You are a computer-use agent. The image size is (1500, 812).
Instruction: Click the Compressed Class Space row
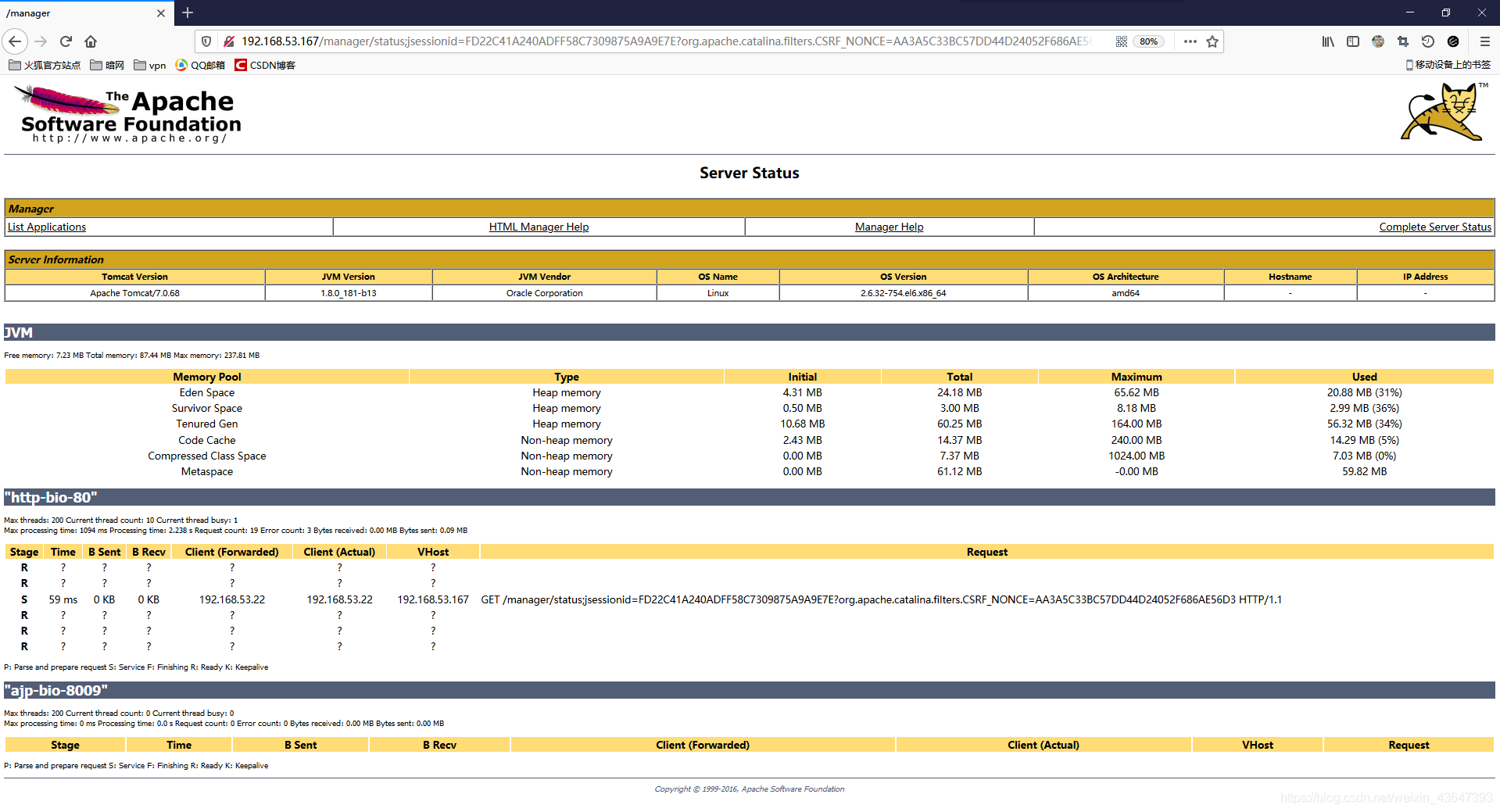[x=749, y=456]
